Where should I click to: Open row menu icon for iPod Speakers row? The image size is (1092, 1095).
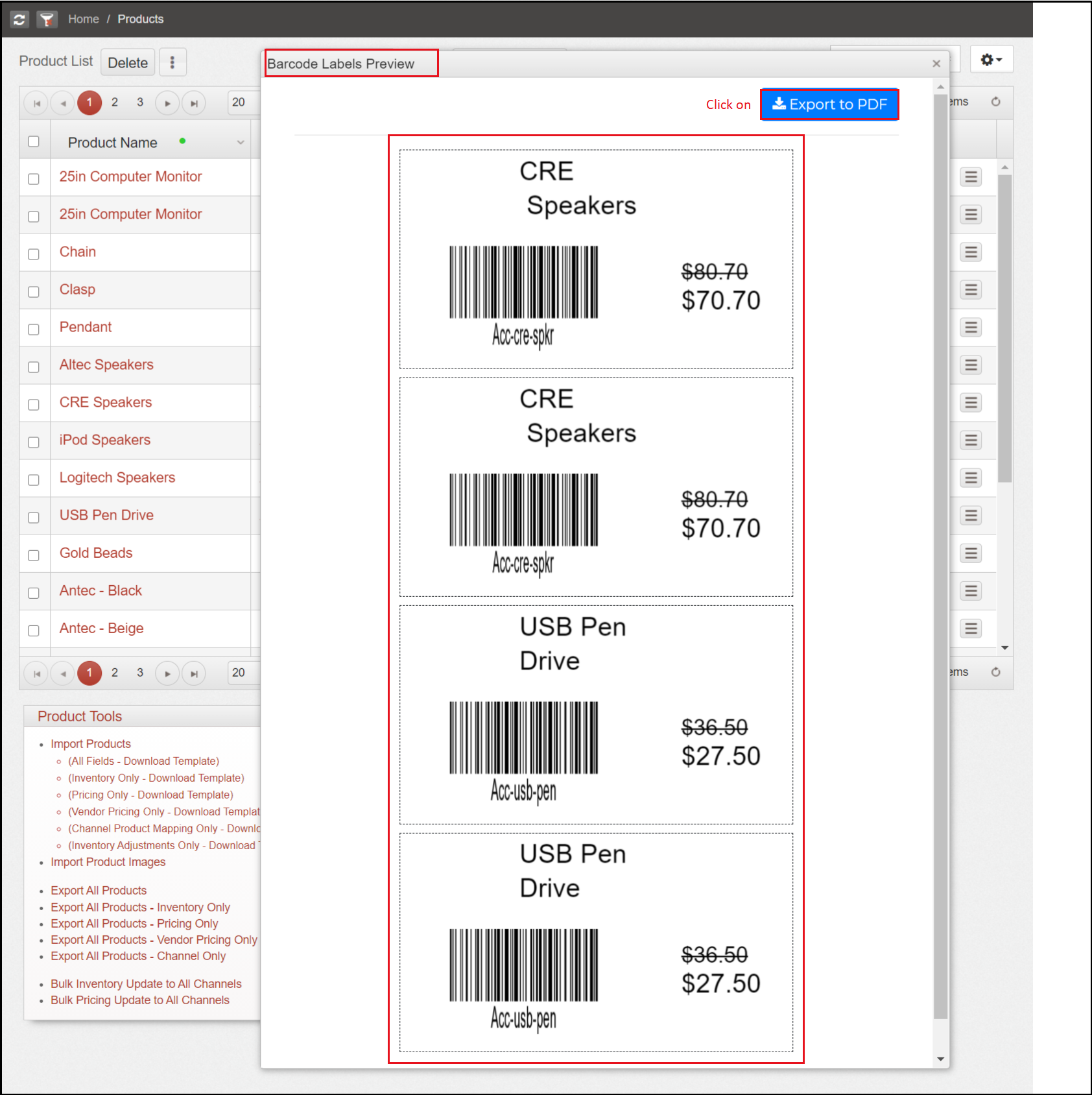pyautogui.click(x=971, y=440)
